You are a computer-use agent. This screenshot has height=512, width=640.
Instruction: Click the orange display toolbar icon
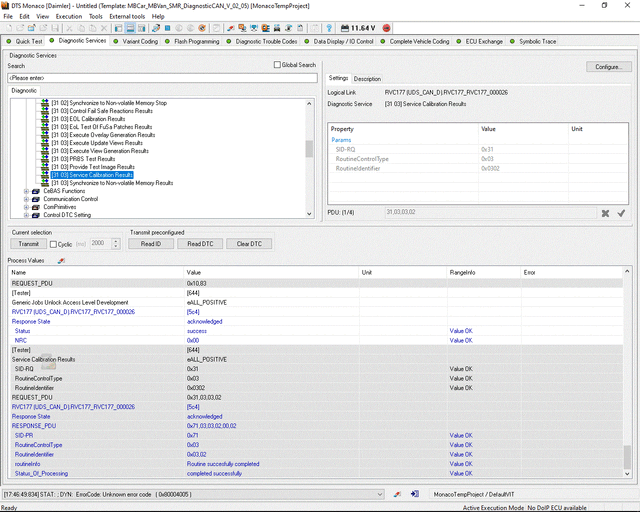[265, 28]
